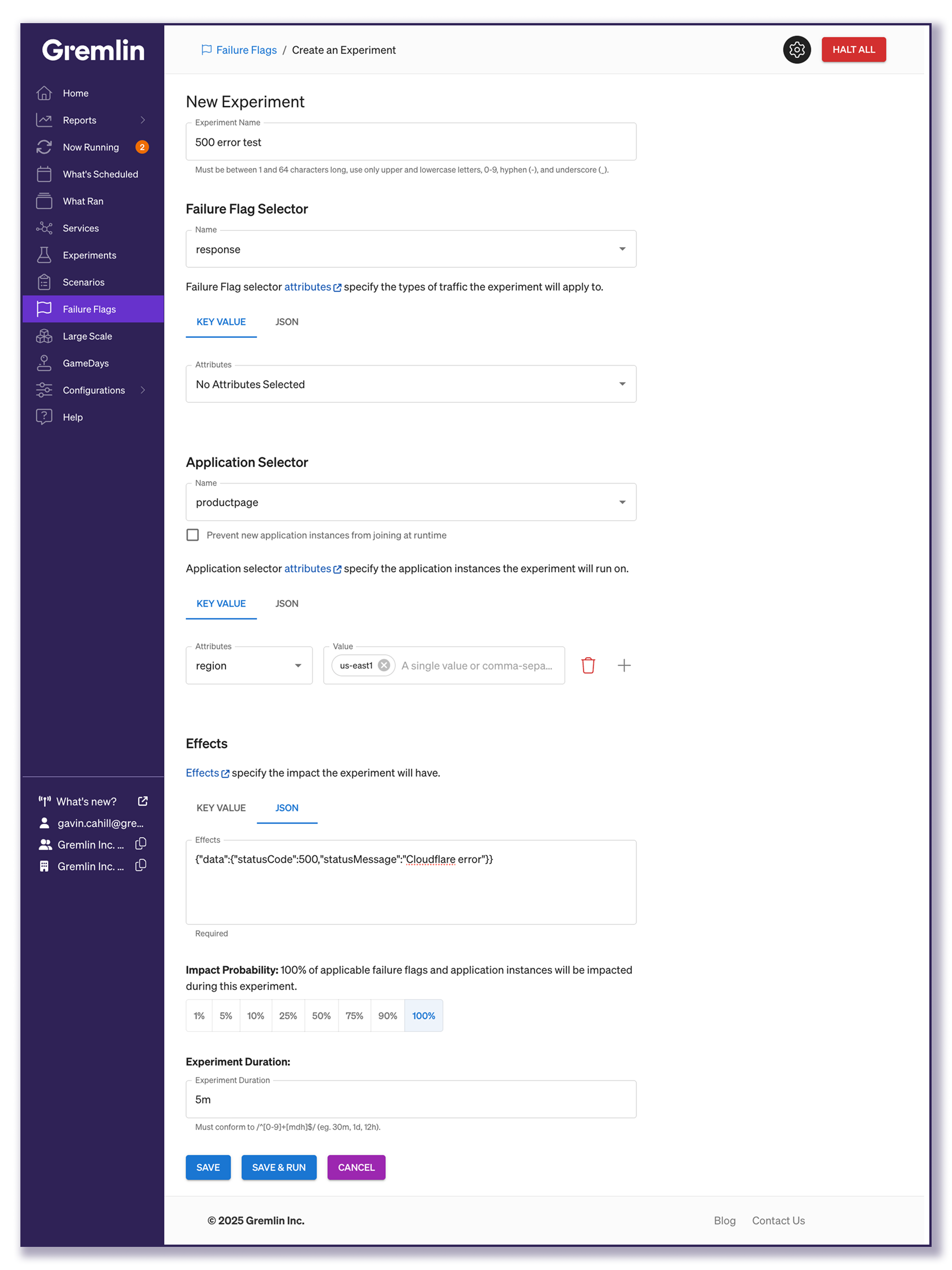Remove the us-east1 value chip

point(384,665)
